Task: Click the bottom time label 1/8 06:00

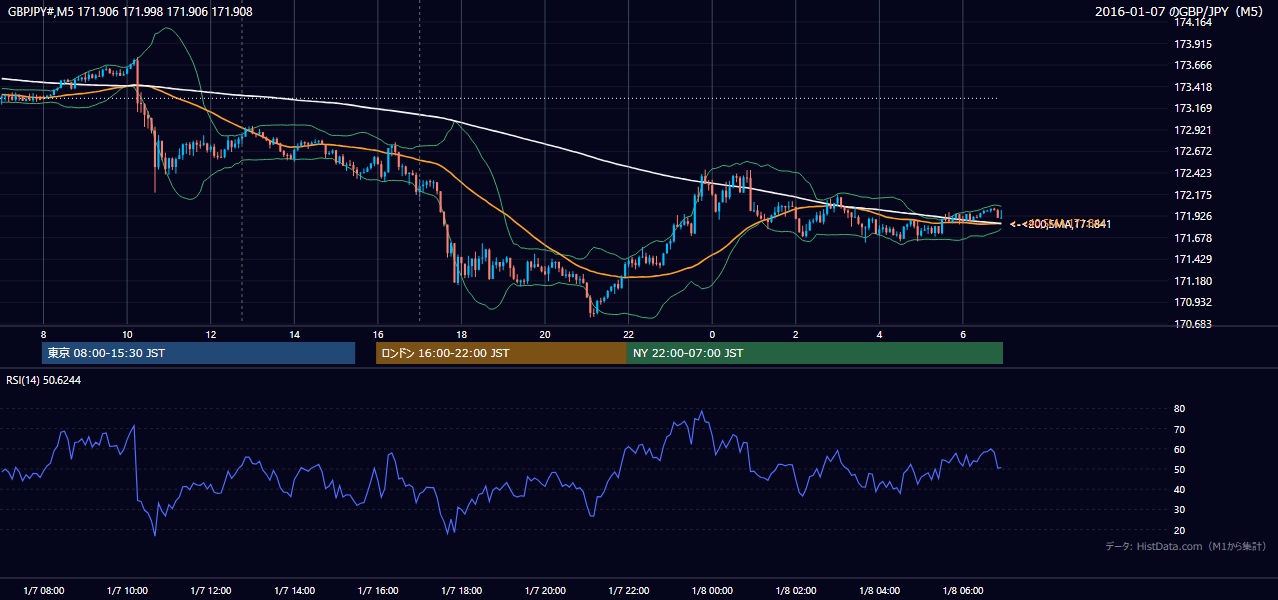Action: tap(963, 590)
